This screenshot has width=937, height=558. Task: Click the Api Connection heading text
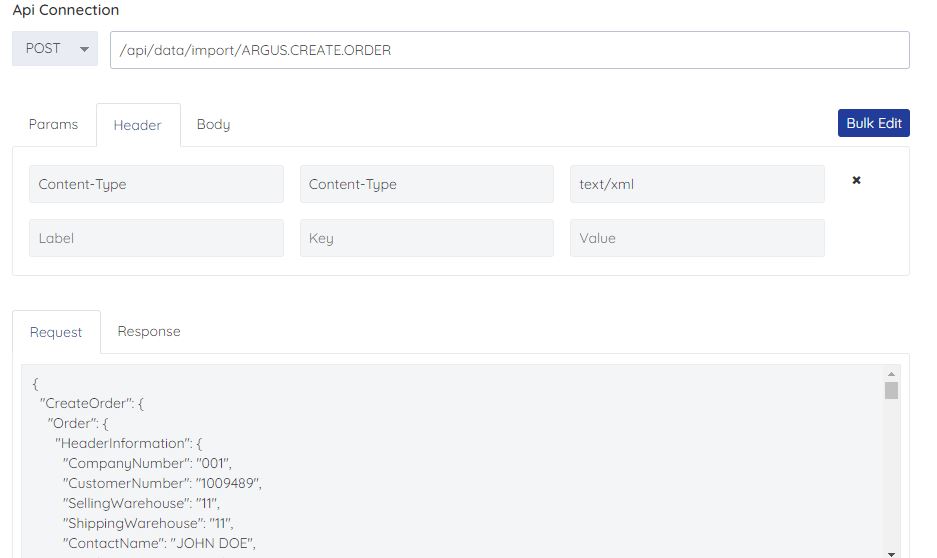[x=66, y=10]
